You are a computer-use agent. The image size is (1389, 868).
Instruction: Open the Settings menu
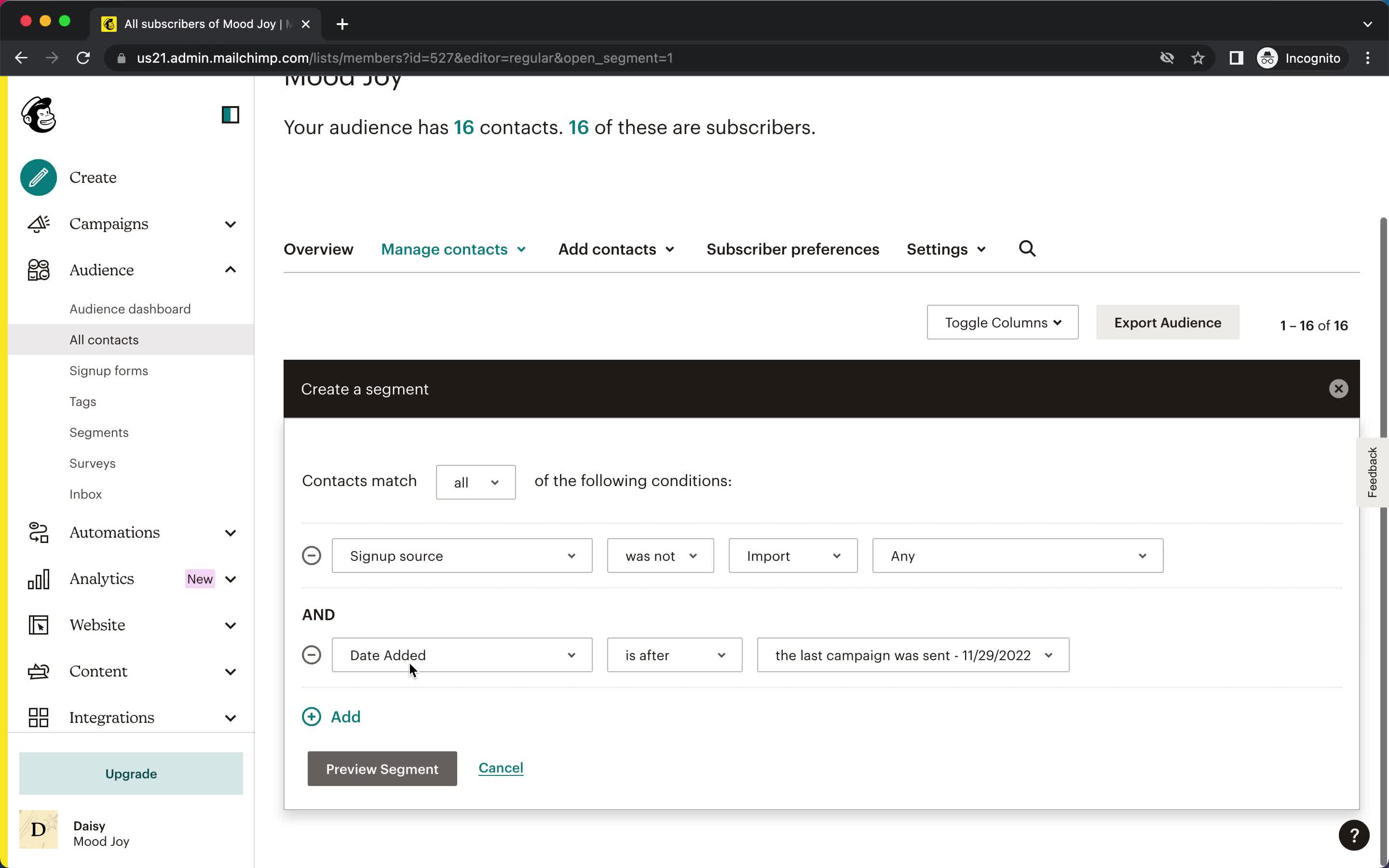pos(946,249)
